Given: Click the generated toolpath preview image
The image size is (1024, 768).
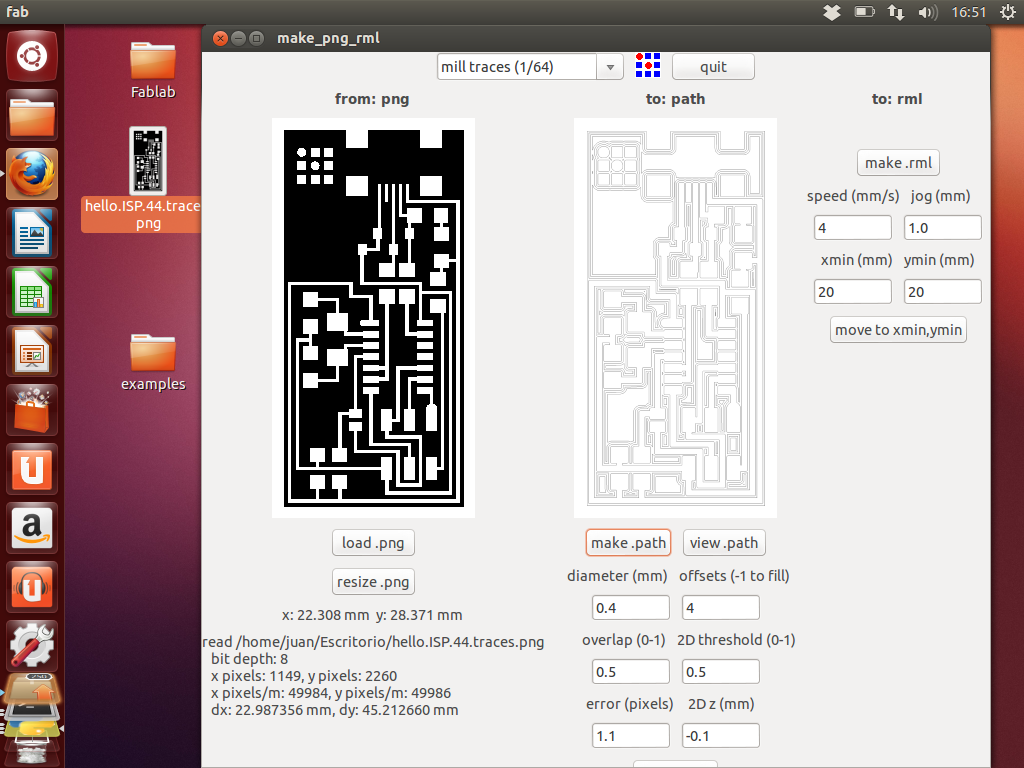Looking at the screenshot, I should click(675, 318).
